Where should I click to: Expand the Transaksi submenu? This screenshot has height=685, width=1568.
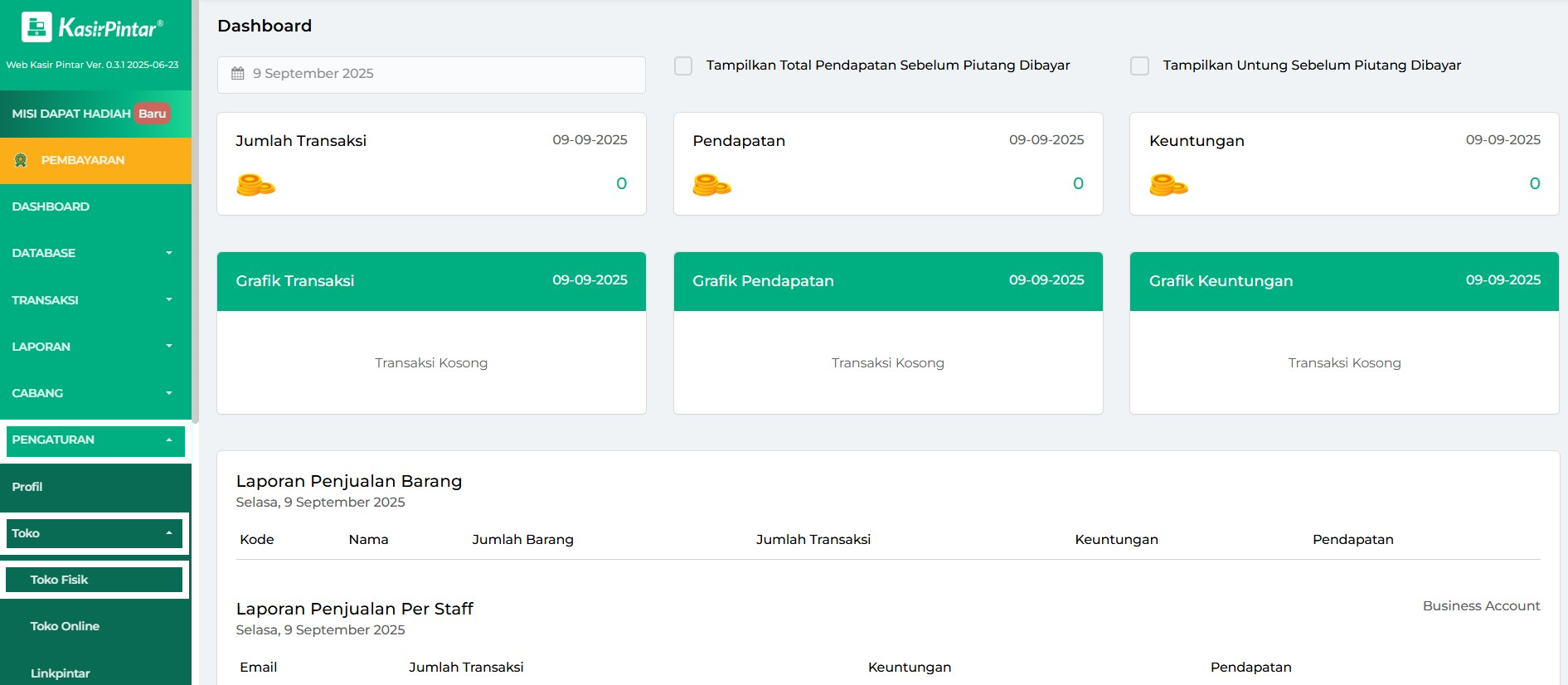coord(91,300)
